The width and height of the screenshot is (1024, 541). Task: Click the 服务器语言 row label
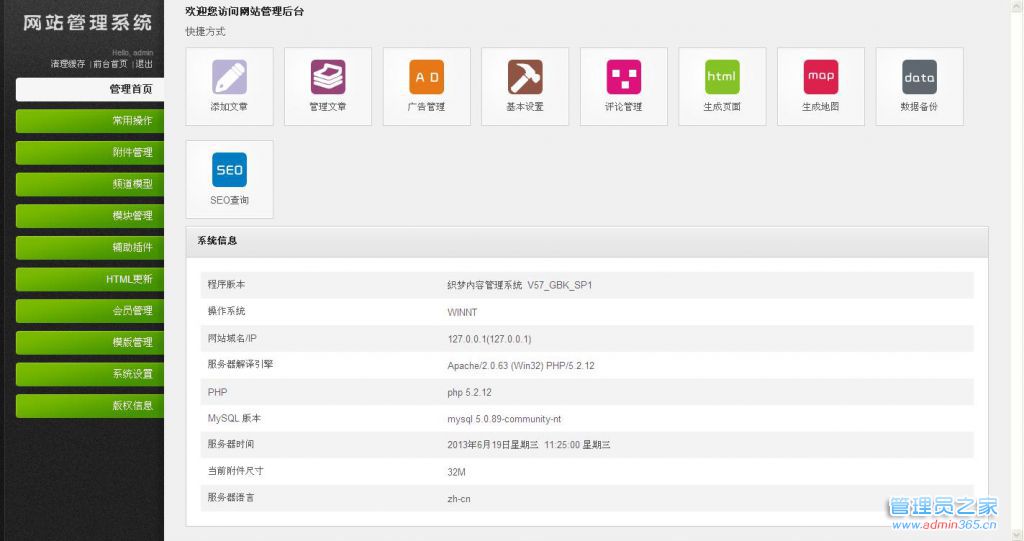click(231, 497)
